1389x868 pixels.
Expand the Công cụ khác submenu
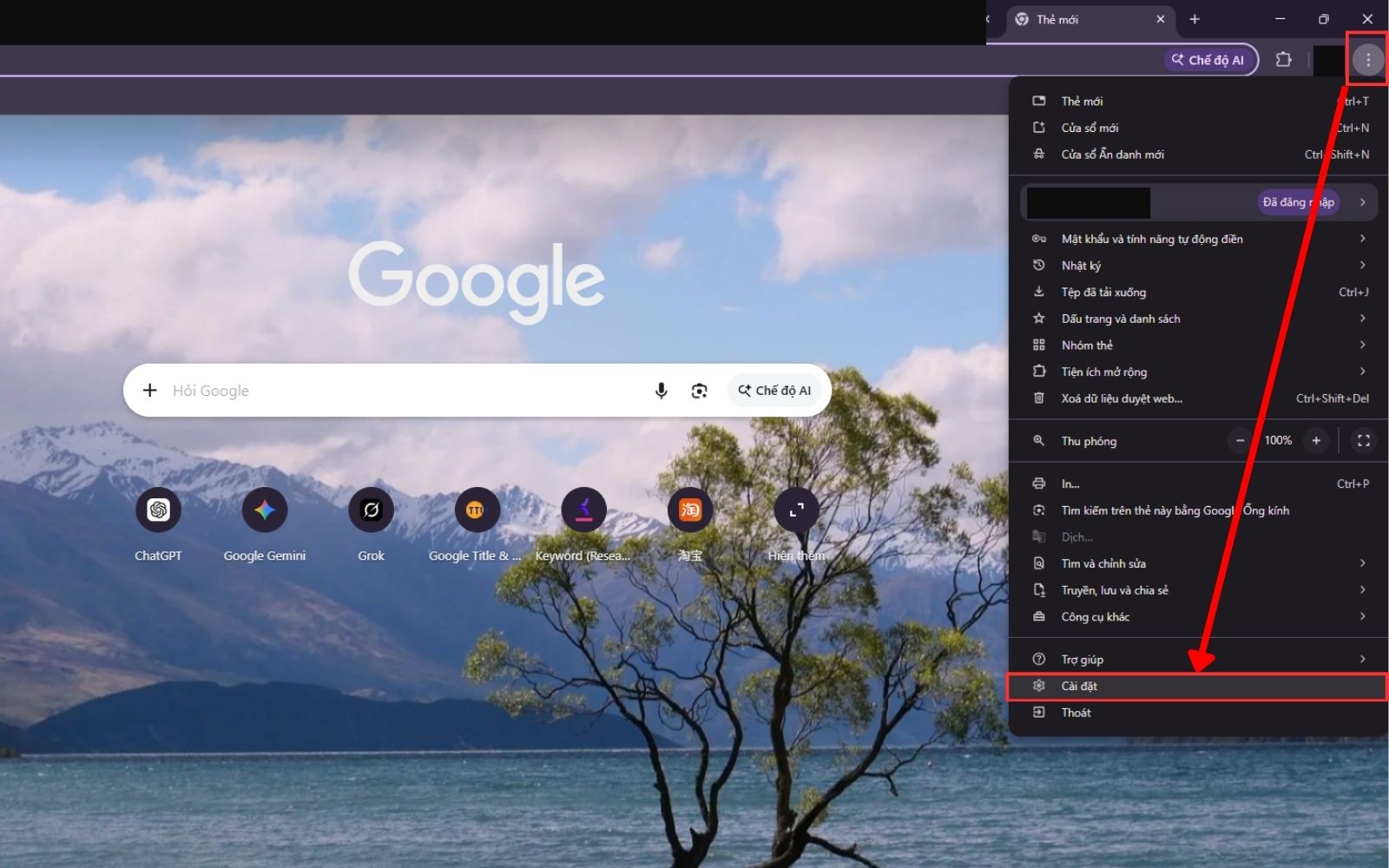[1198, 616]
